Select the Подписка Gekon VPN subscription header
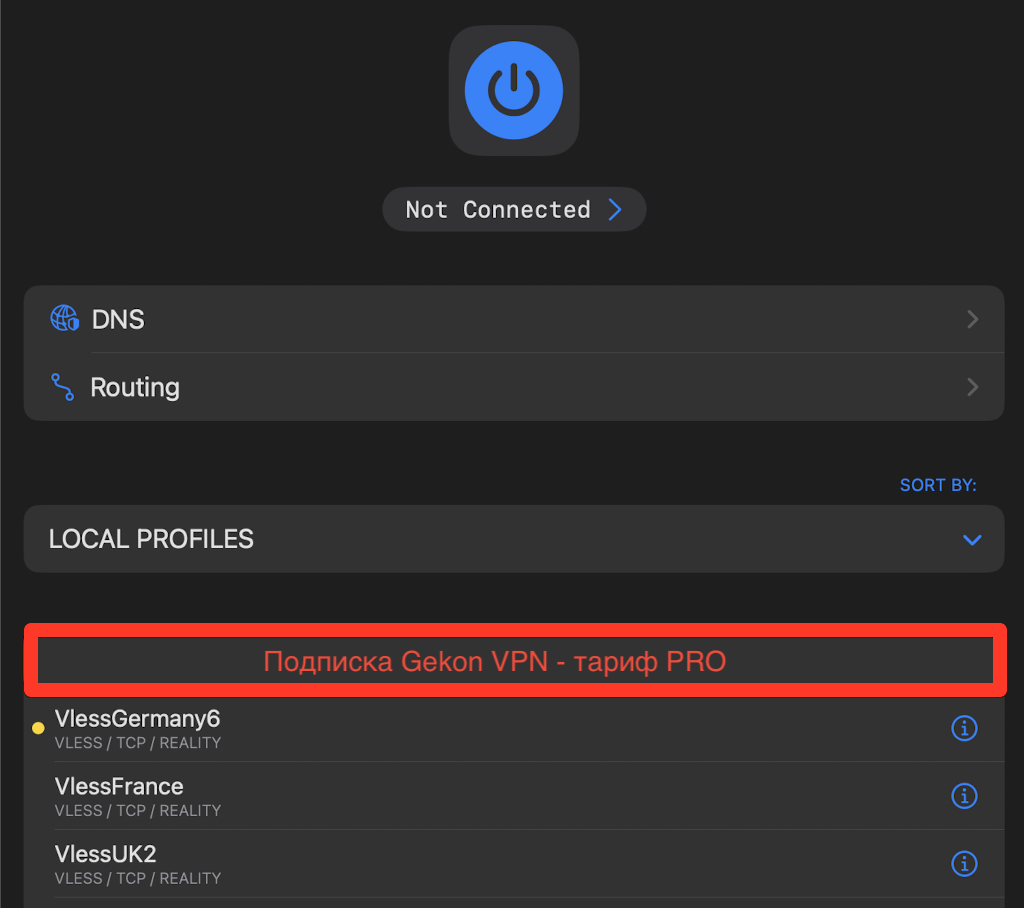The width and height of the screenshot is (1024, 908). point(515,661)
